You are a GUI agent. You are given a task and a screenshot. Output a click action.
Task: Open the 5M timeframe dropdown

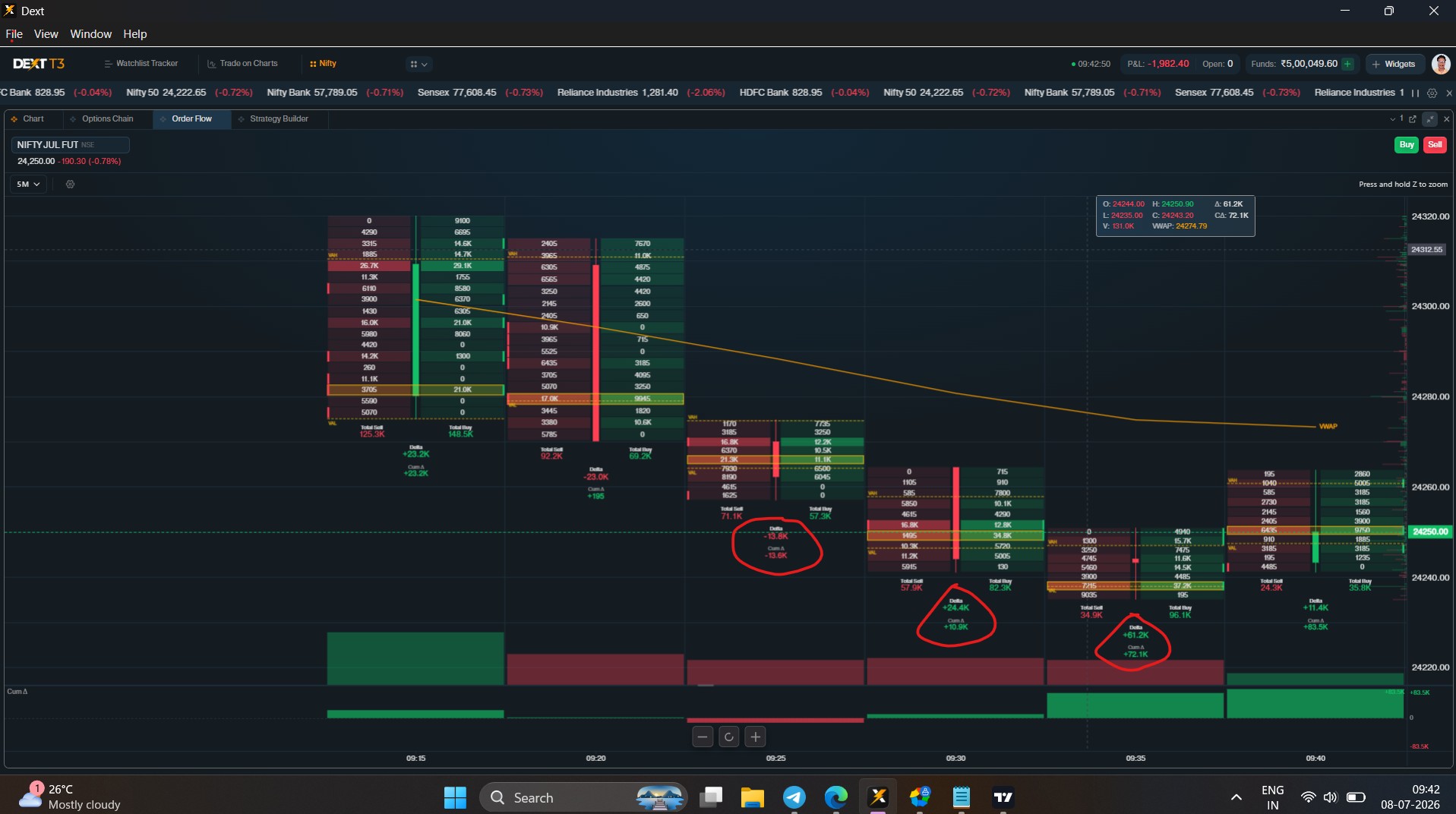point(28,185)
